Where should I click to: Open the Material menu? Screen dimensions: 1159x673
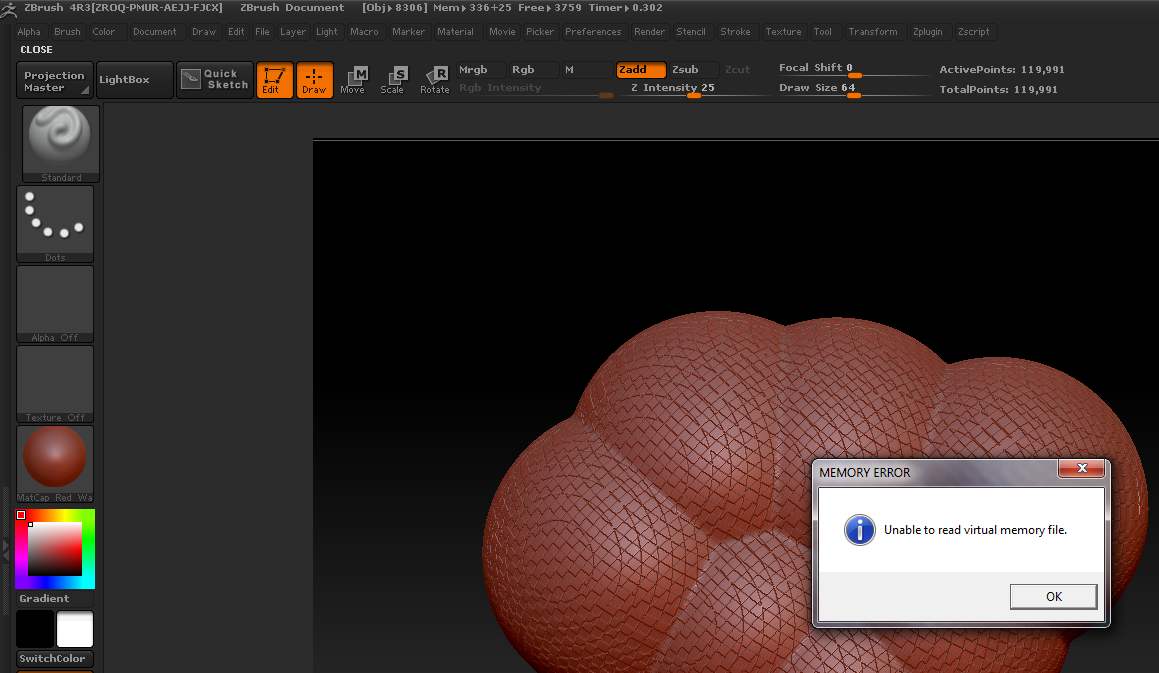tap(455, 32)
